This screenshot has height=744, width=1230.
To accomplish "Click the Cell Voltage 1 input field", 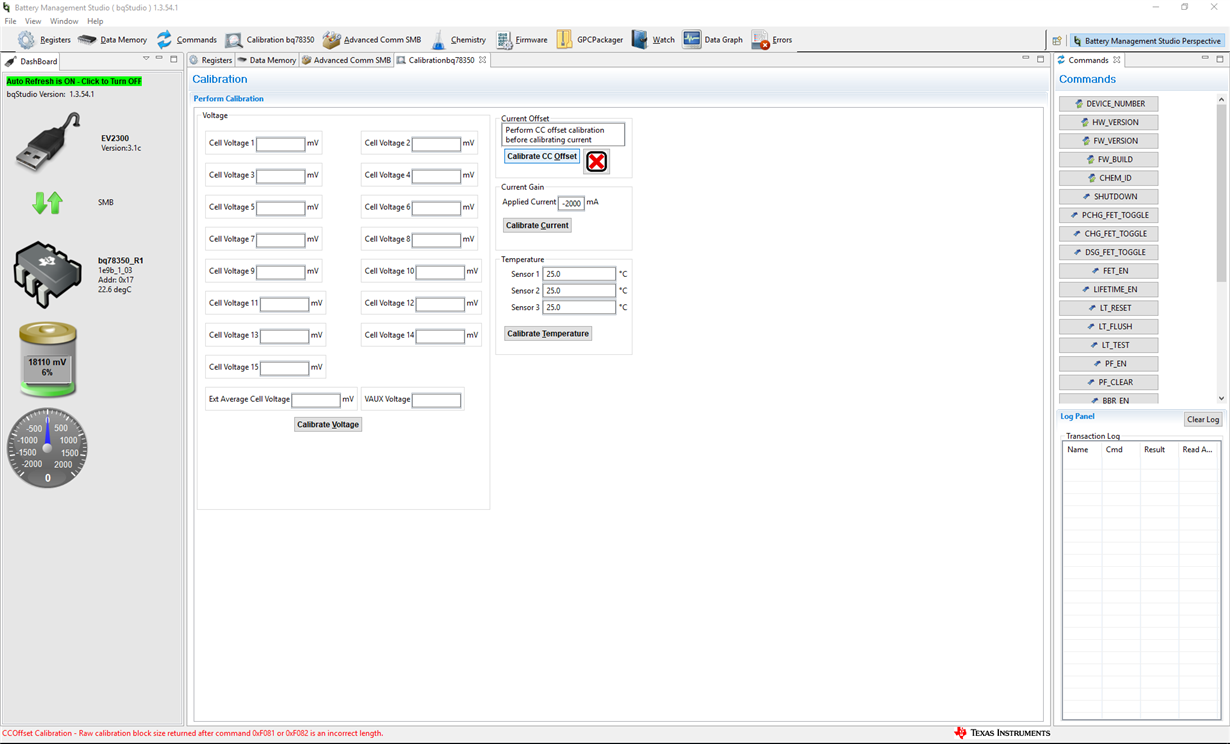I will 281,144.
